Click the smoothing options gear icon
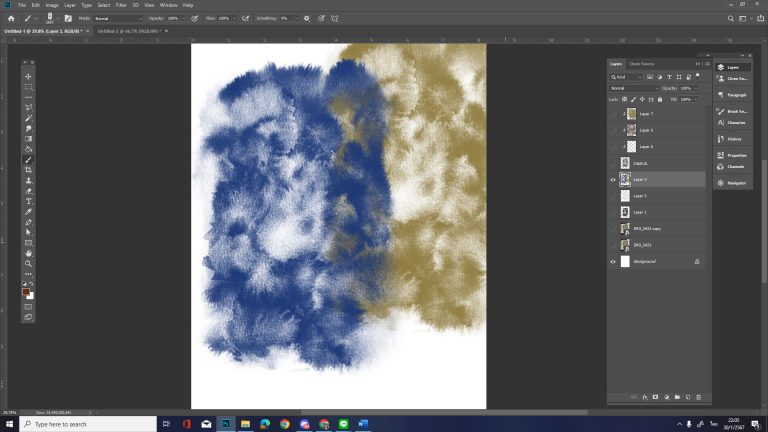Viewport: 768px width, 432px height. 305,18
